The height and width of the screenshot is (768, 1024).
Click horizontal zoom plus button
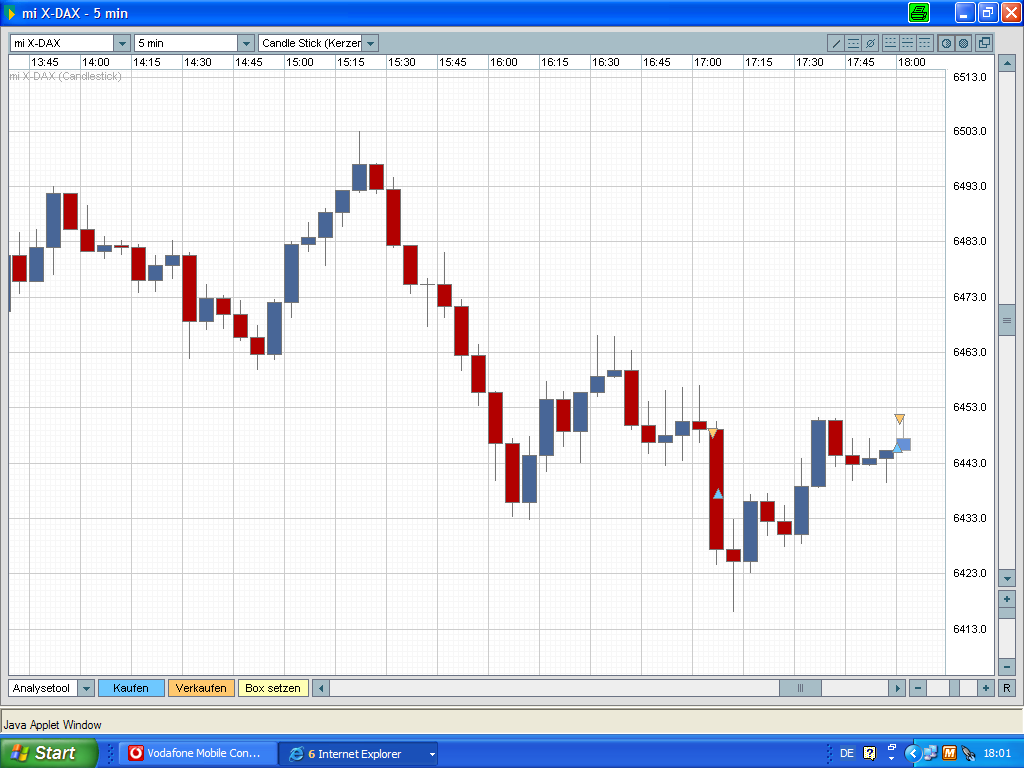click(x=986, y=688)
